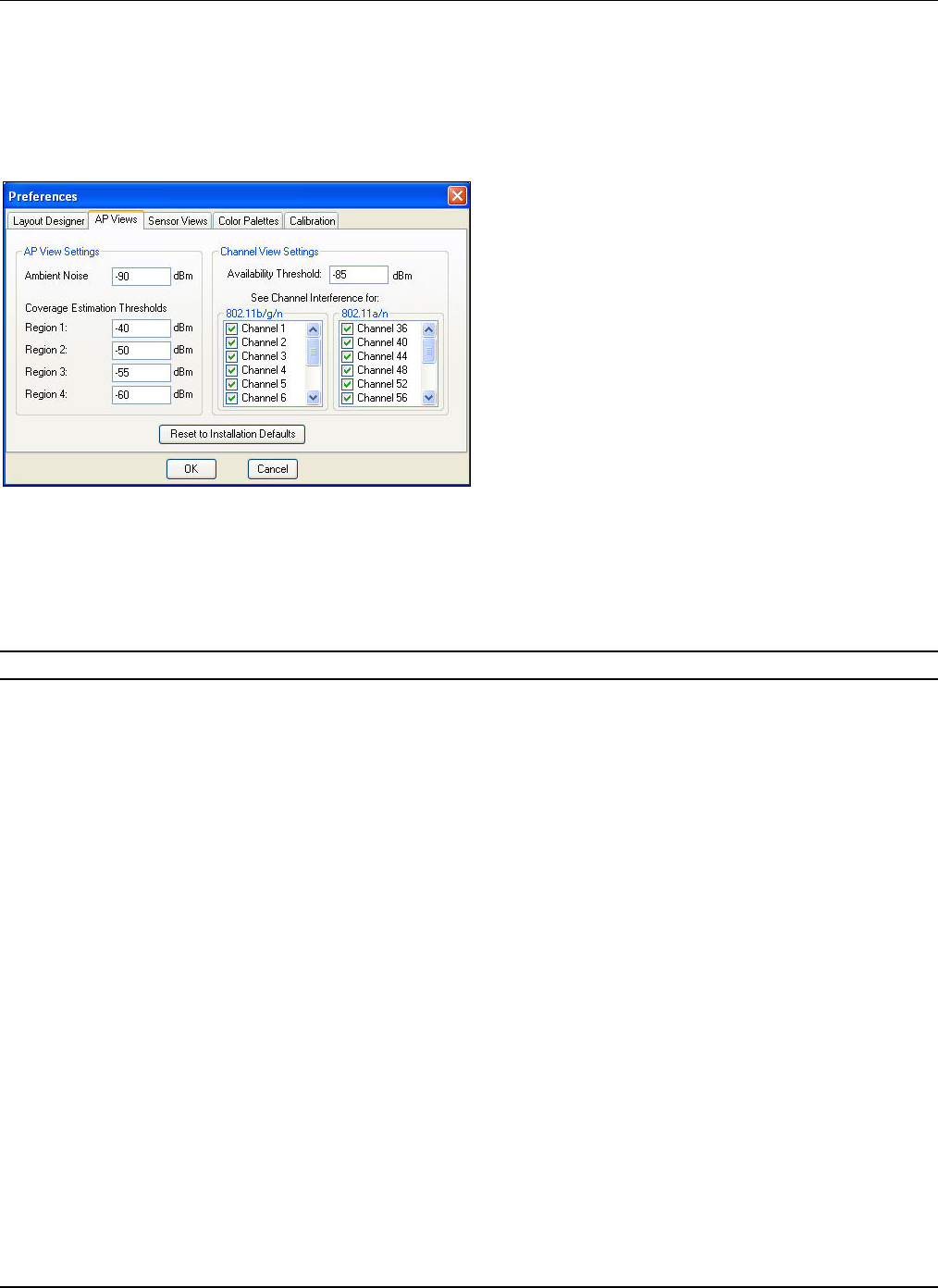Close the Preferences window
Screen dimensions: 938x1288
(457, 196)
